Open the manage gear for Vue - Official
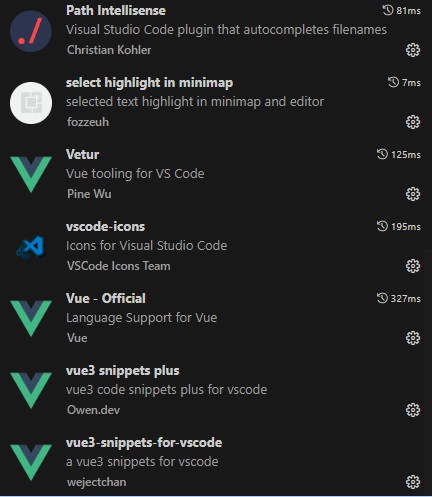Viewport: 432px width, 497px height. (x=413, y=338)
